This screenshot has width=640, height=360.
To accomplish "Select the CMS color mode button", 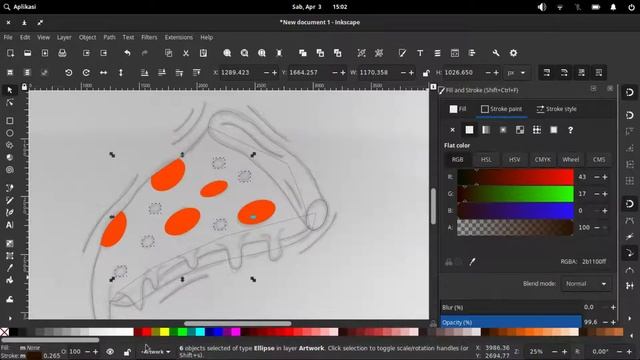I will coord(599,160).
